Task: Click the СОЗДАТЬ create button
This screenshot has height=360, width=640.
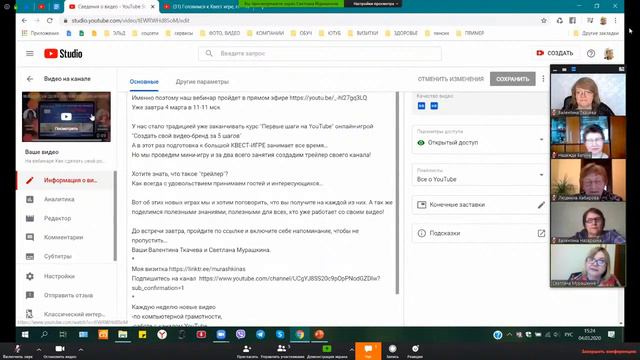Action: point(555,53)
